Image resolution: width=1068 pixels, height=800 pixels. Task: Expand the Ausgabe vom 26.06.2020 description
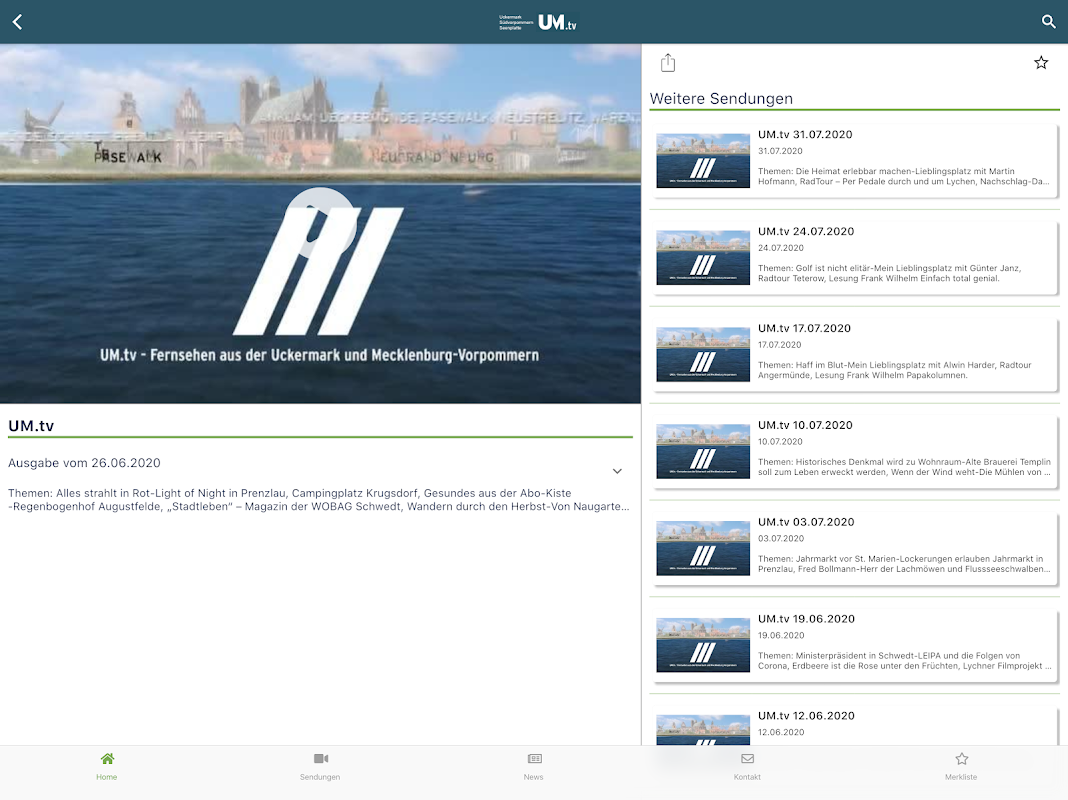point(617,471)
